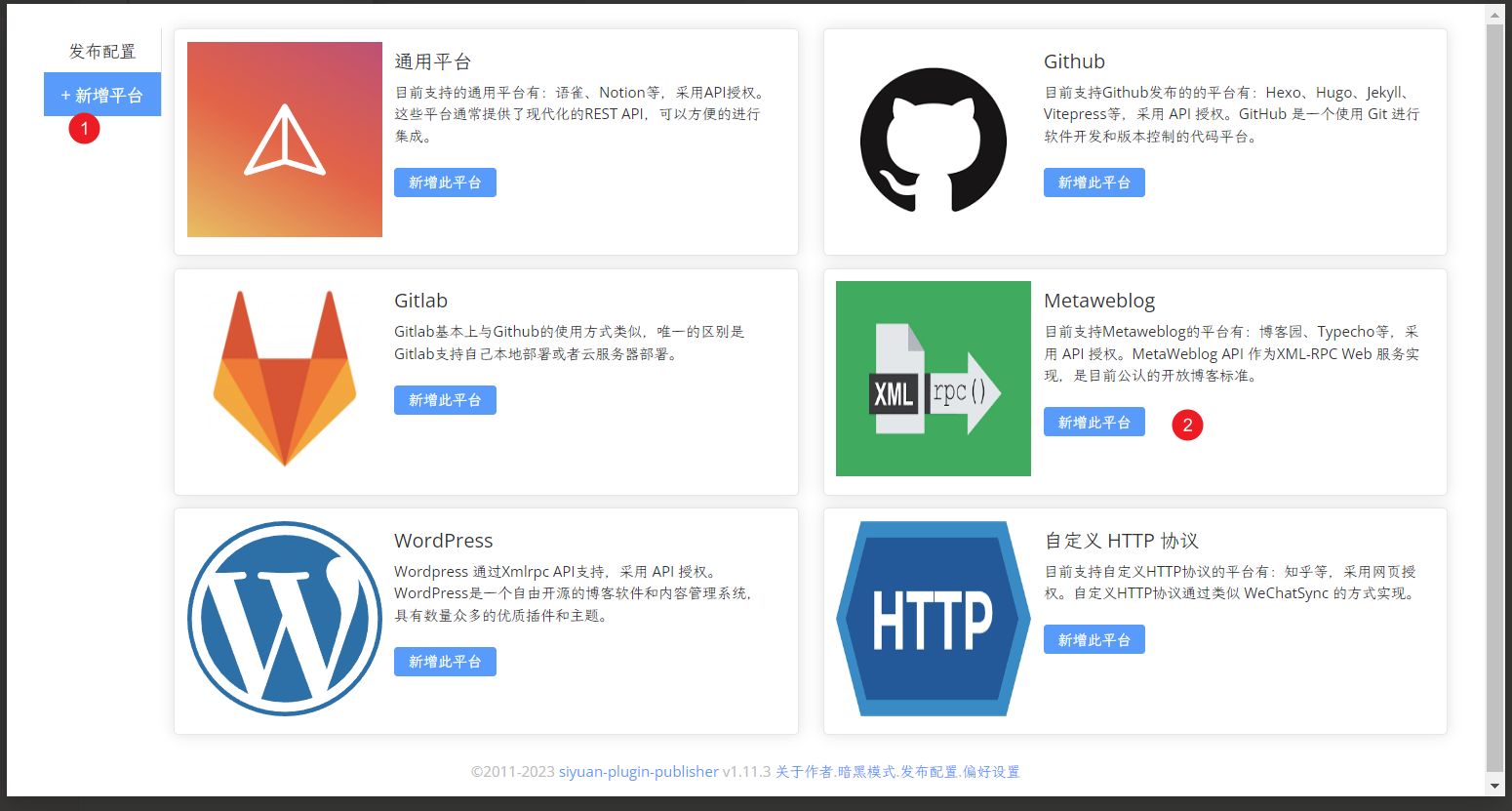Click the WordPress card title

[x=443, y=541]
